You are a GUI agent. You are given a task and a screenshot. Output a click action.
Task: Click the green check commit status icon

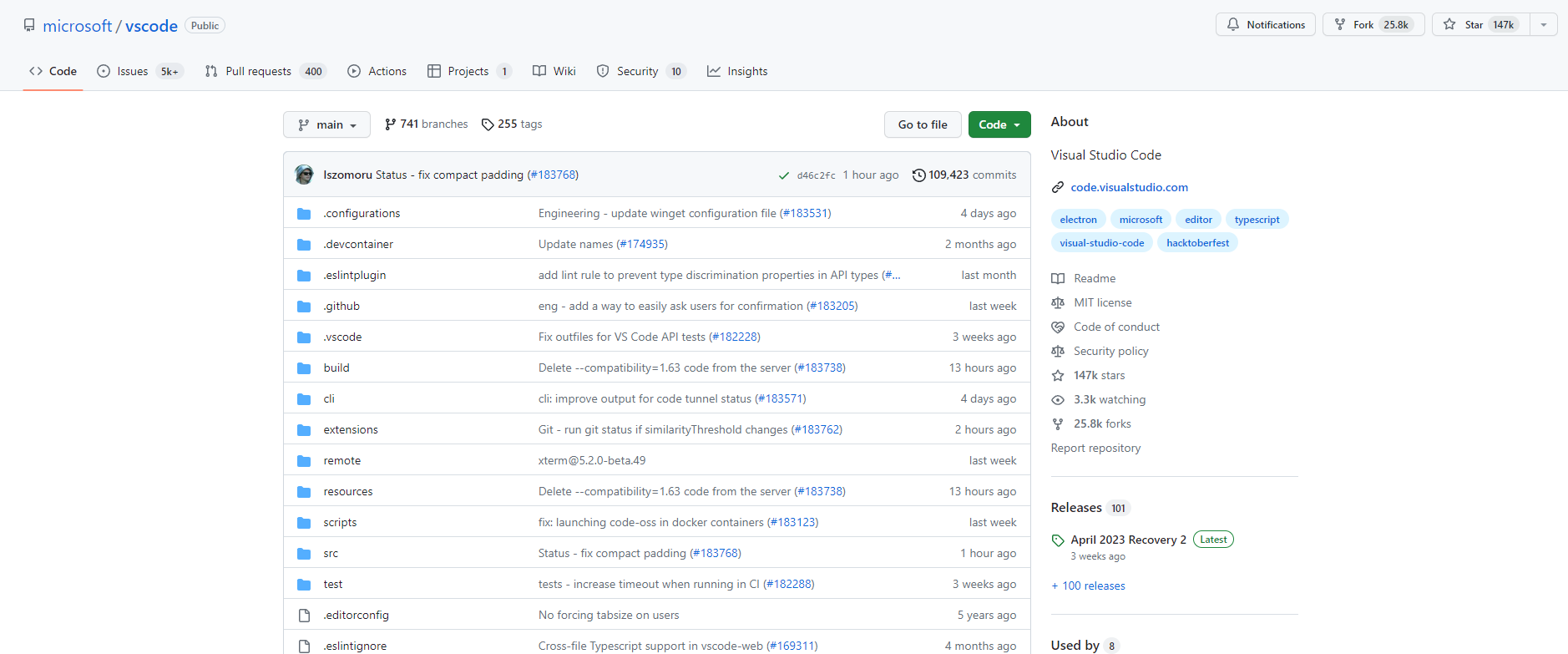pyautogui.click(x=783, y=175)
